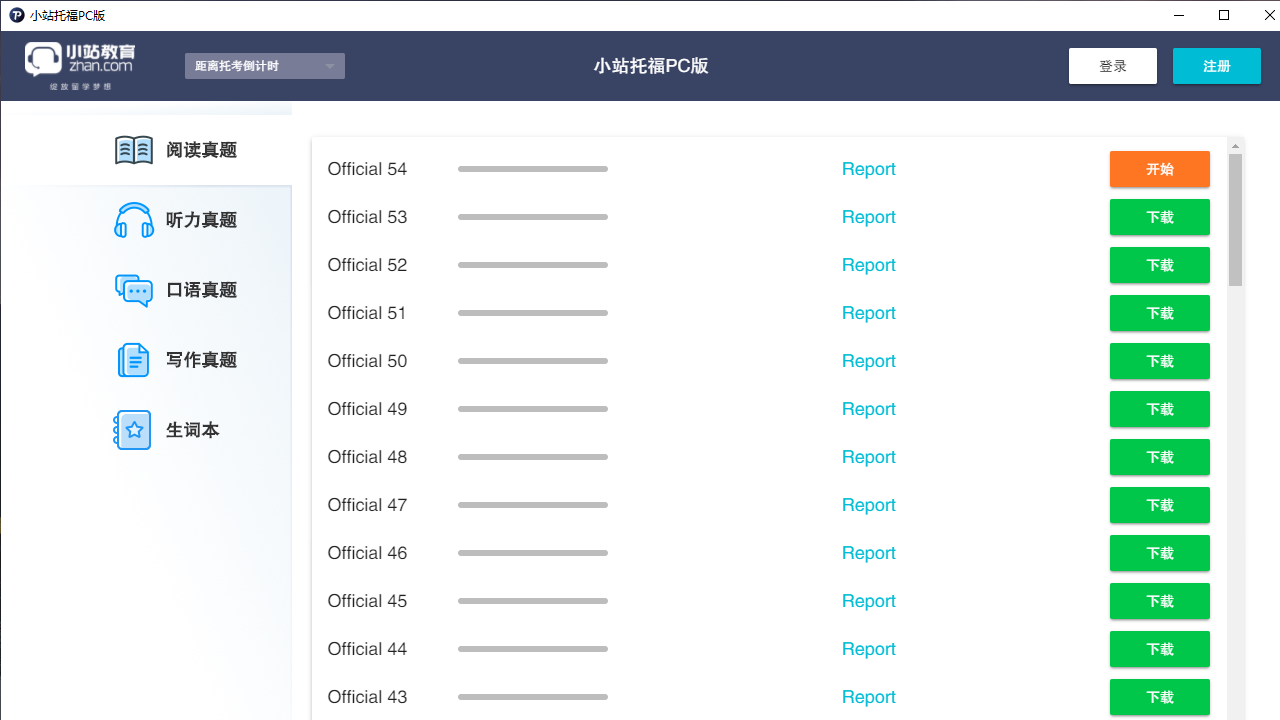Screen dimensions: 1280x720
Task: Select the 阅读真题 reading section icon
Action: pyautogui.click(x=133, y=149)
